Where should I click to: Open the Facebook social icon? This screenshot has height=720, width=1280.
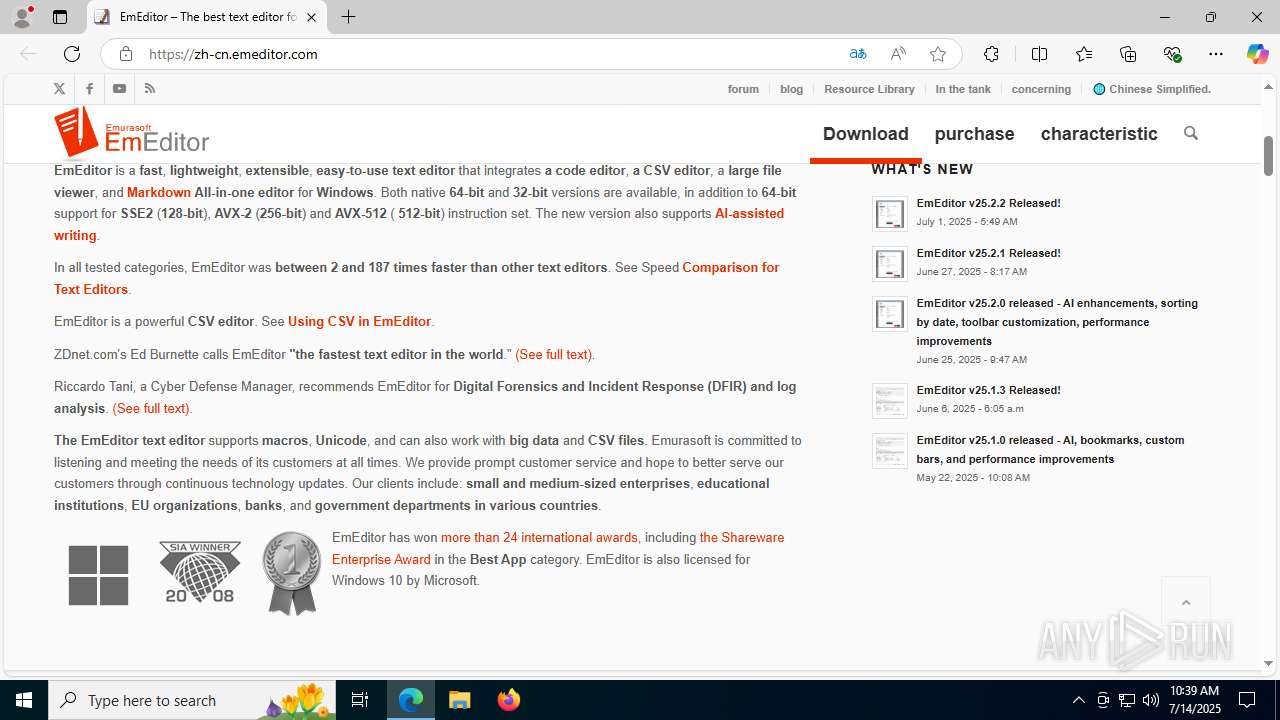click(89, 89)
